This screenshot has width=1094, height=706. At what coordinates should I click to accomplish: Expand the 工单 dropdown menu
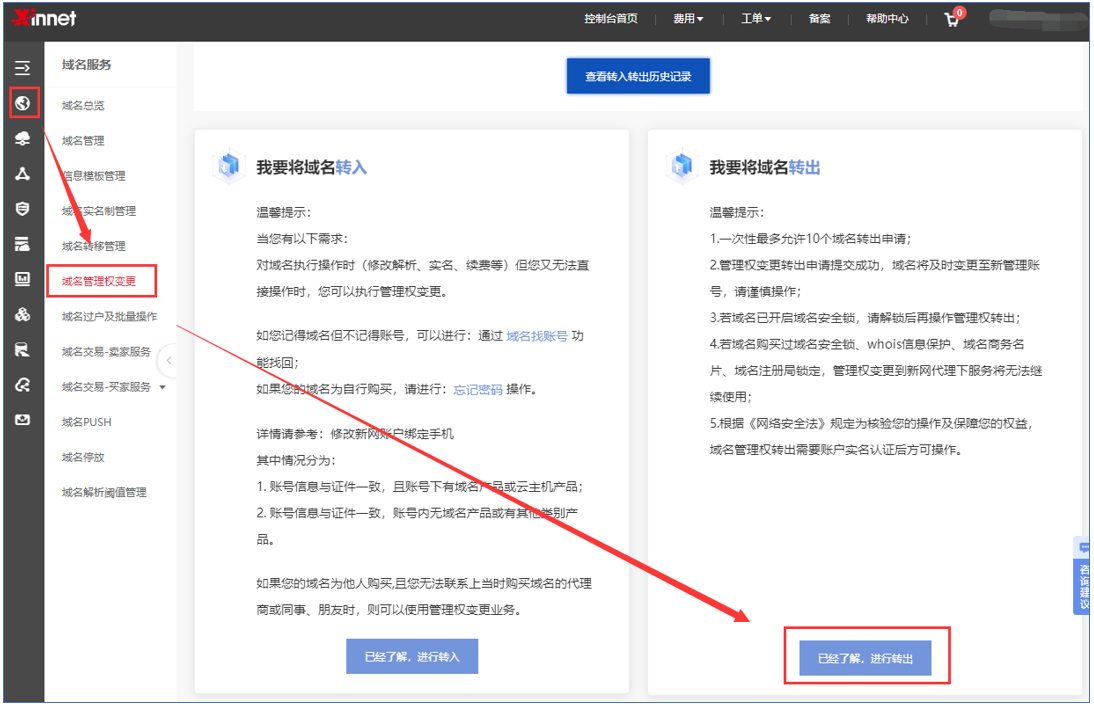(755, 19)
